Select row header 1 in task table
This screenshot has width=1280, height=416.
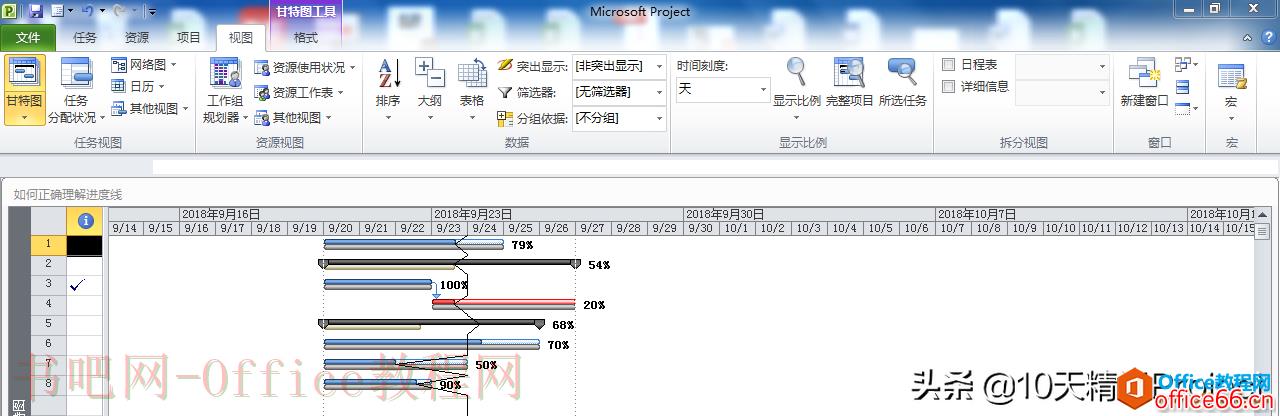[x=49, y=244]
